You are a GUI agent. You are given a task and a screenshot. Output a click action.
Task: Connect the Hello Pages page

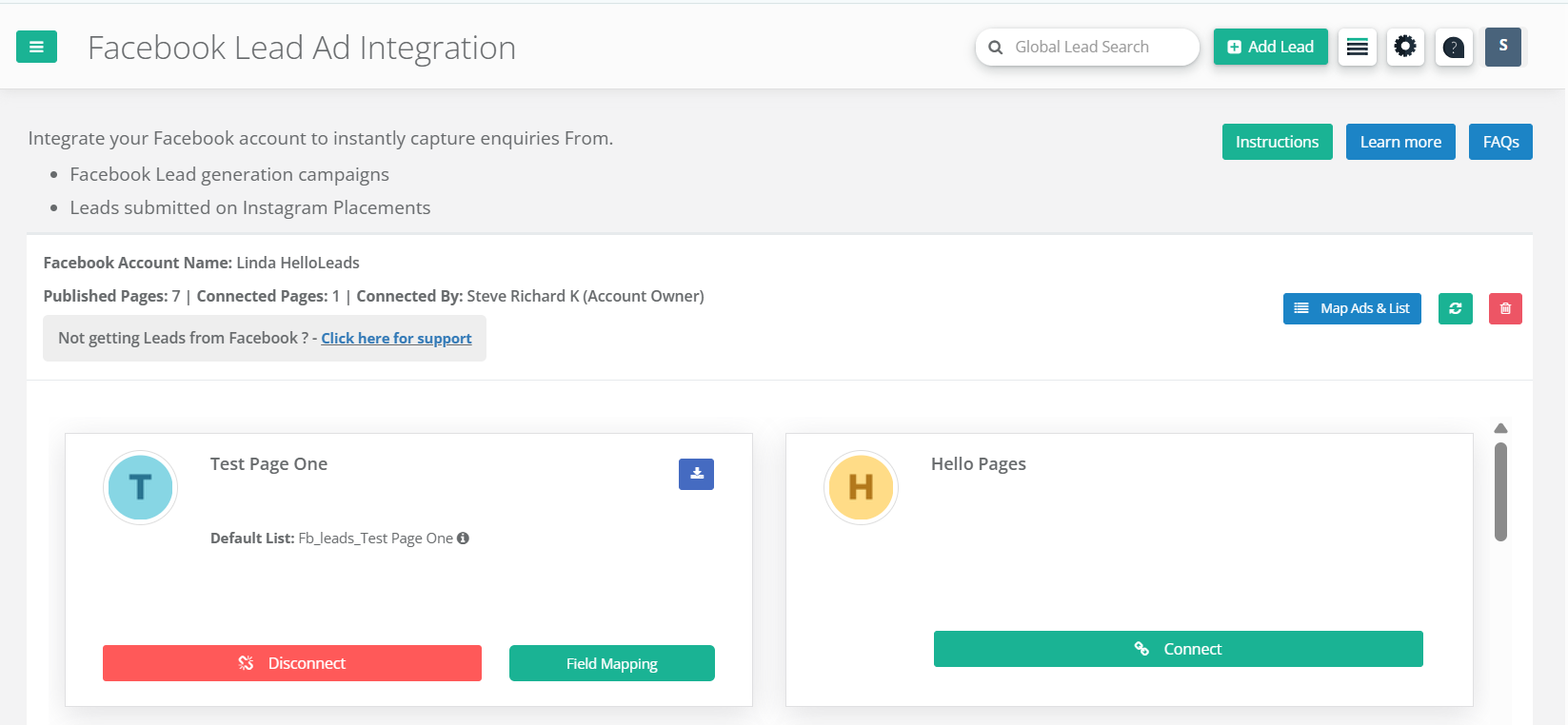pyautogui.click(x=1179, y=649)
